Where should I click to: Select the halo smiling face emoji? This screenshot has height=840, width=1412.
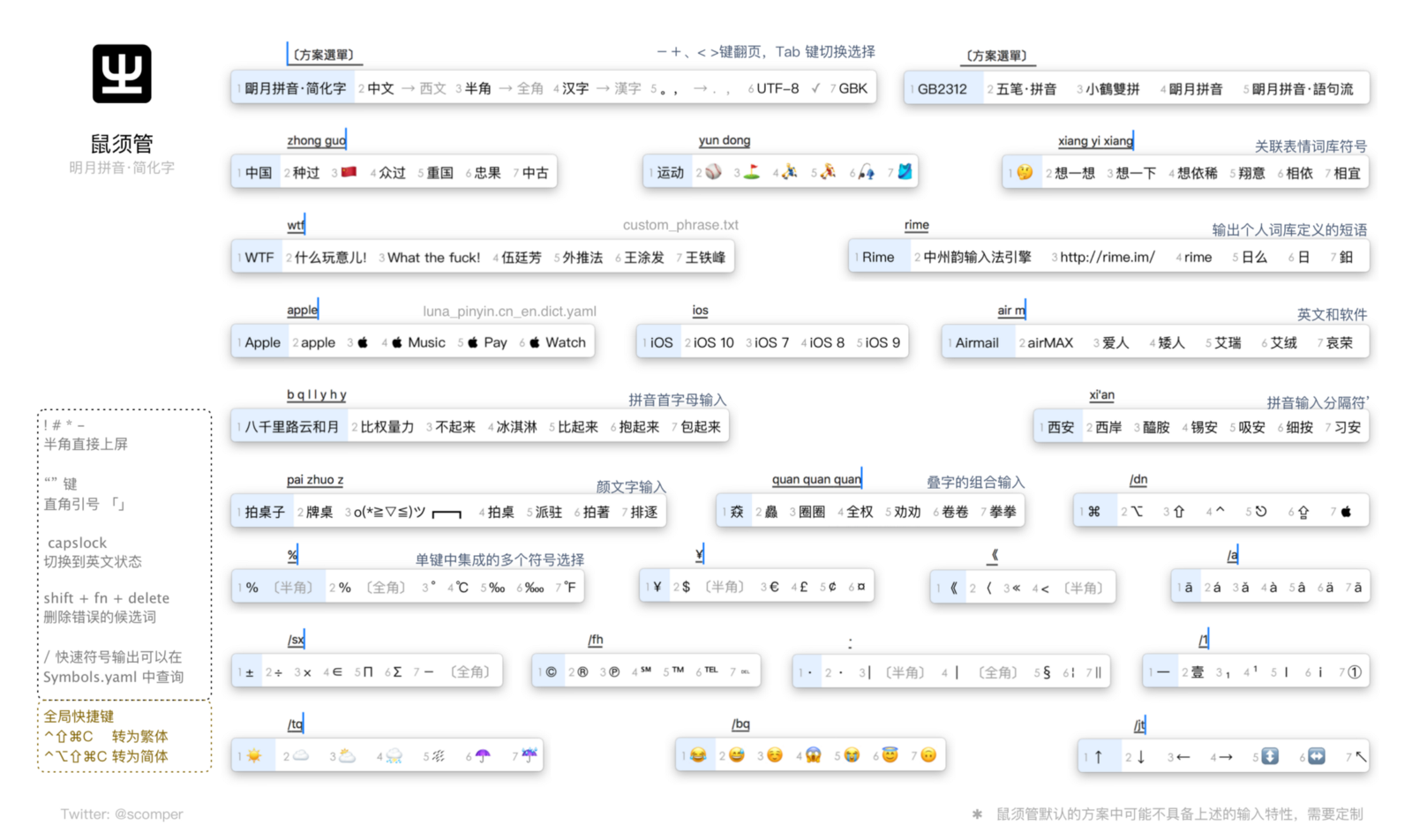click(890, 755)
